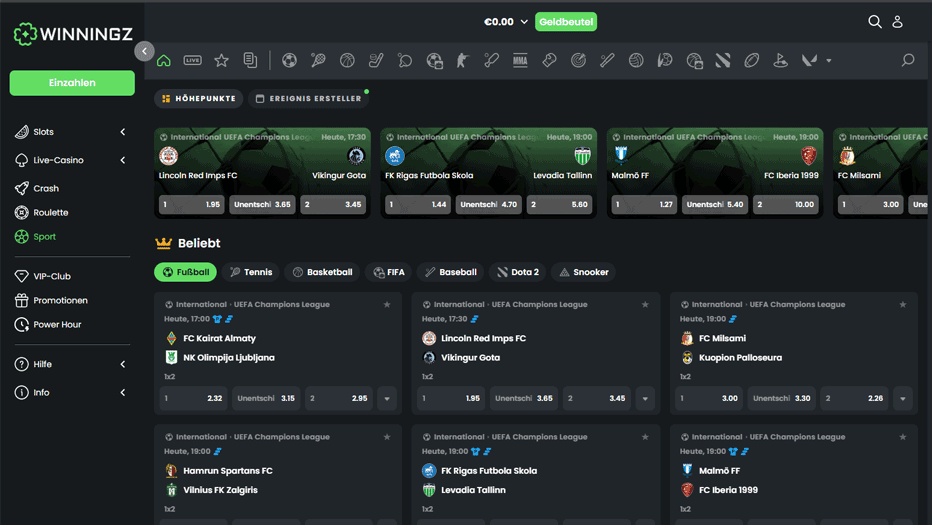Select the American football icon
Viewport: 932px width, 525px height.
752,60
